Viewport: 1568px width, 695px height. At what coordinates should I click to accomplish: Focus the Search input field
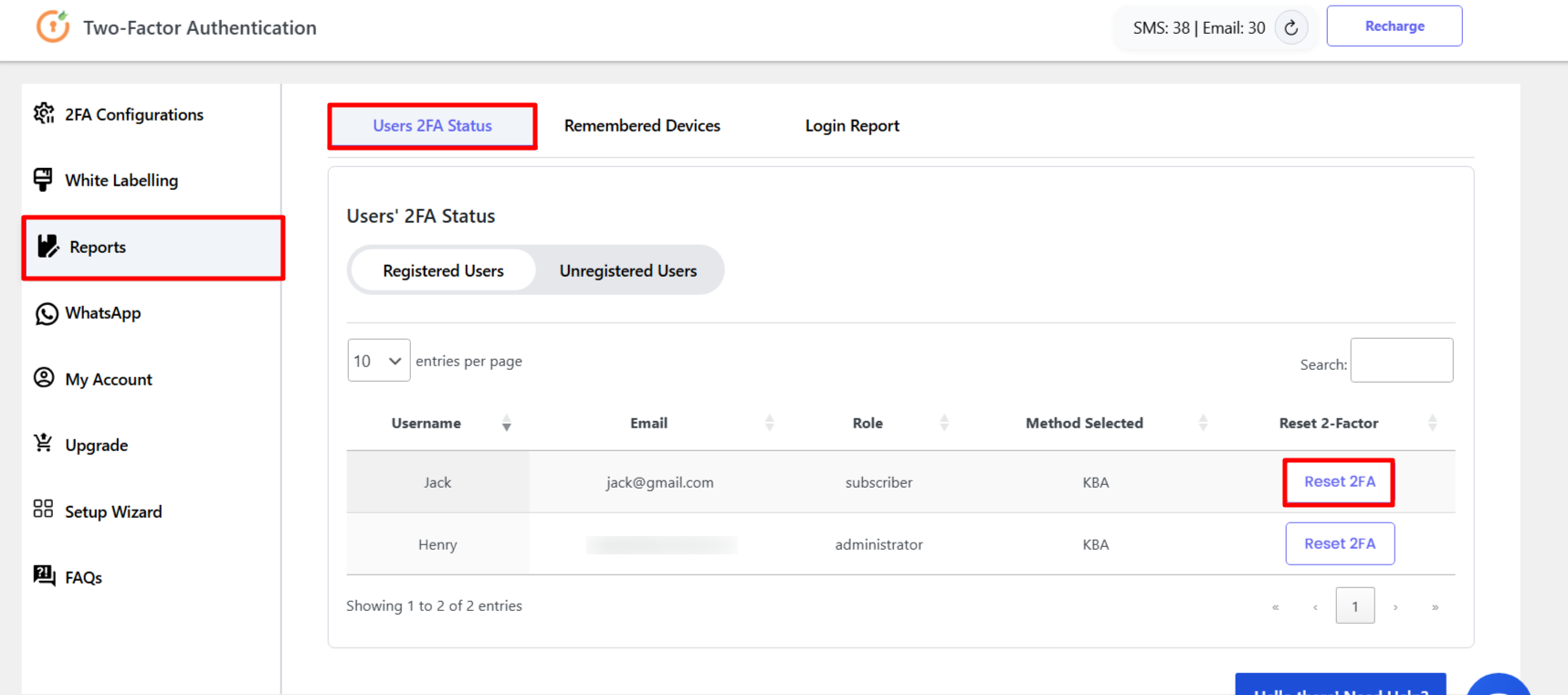(1402, 360)
